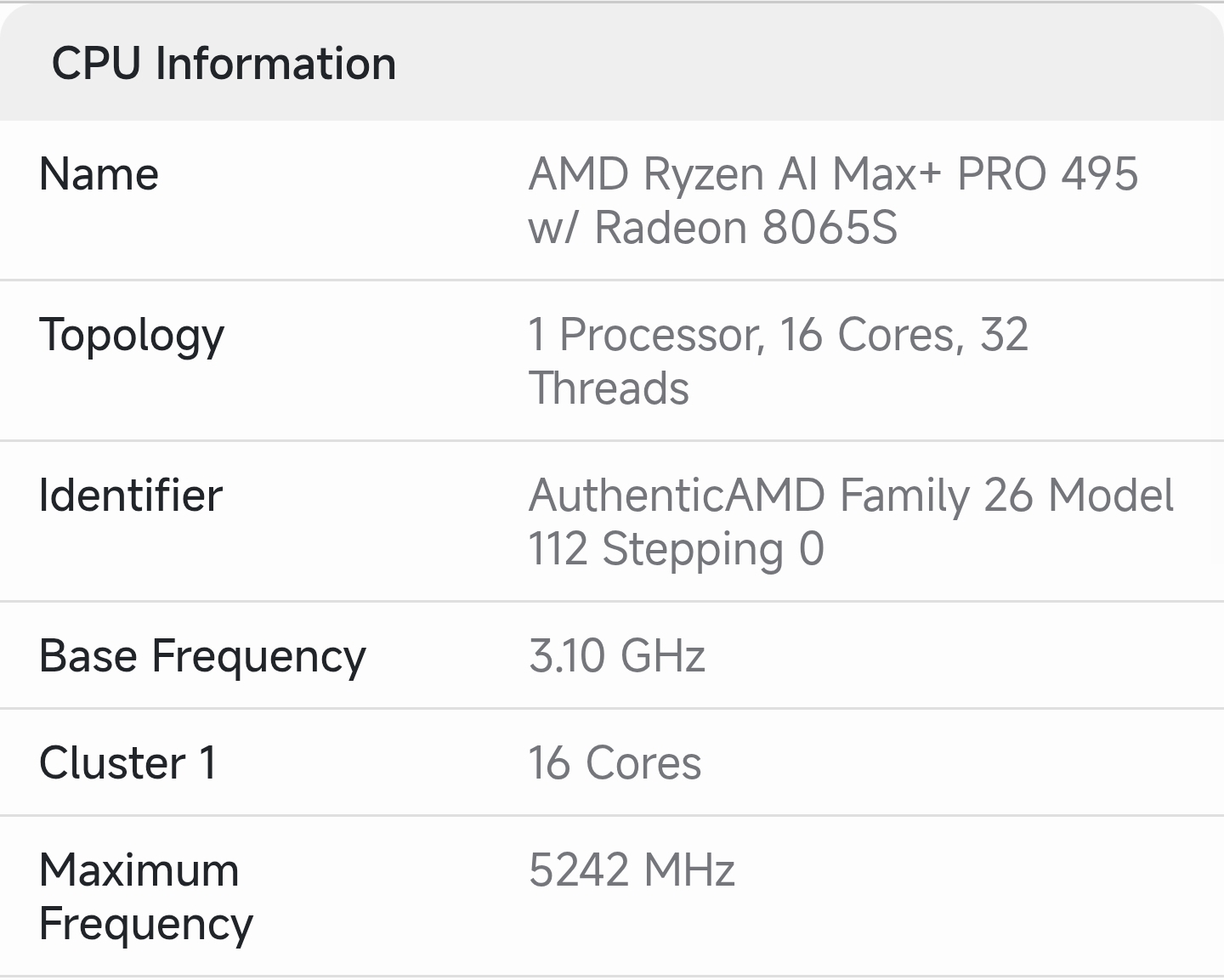1224x980 pixels.
Task: Click the AuthenticAMD Family 26 Model text
Action: 851,495
